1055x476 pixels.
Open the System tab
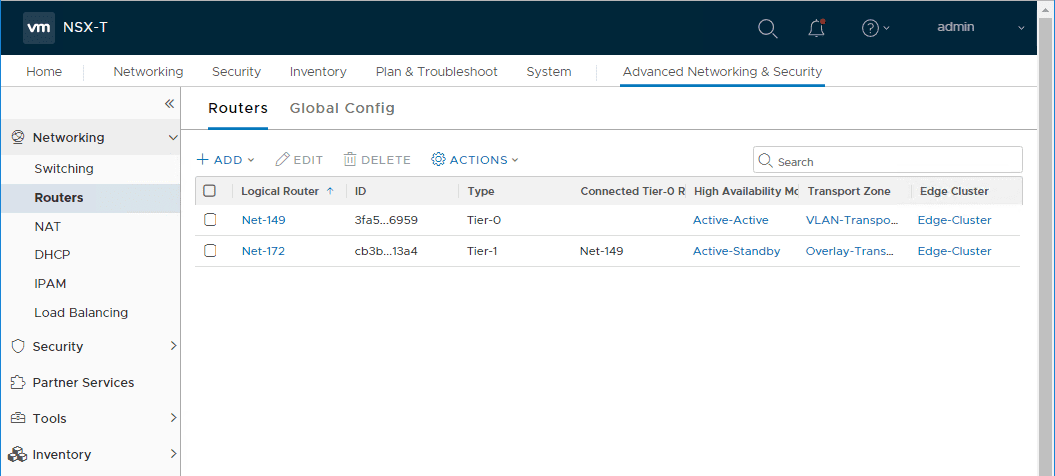549,72
